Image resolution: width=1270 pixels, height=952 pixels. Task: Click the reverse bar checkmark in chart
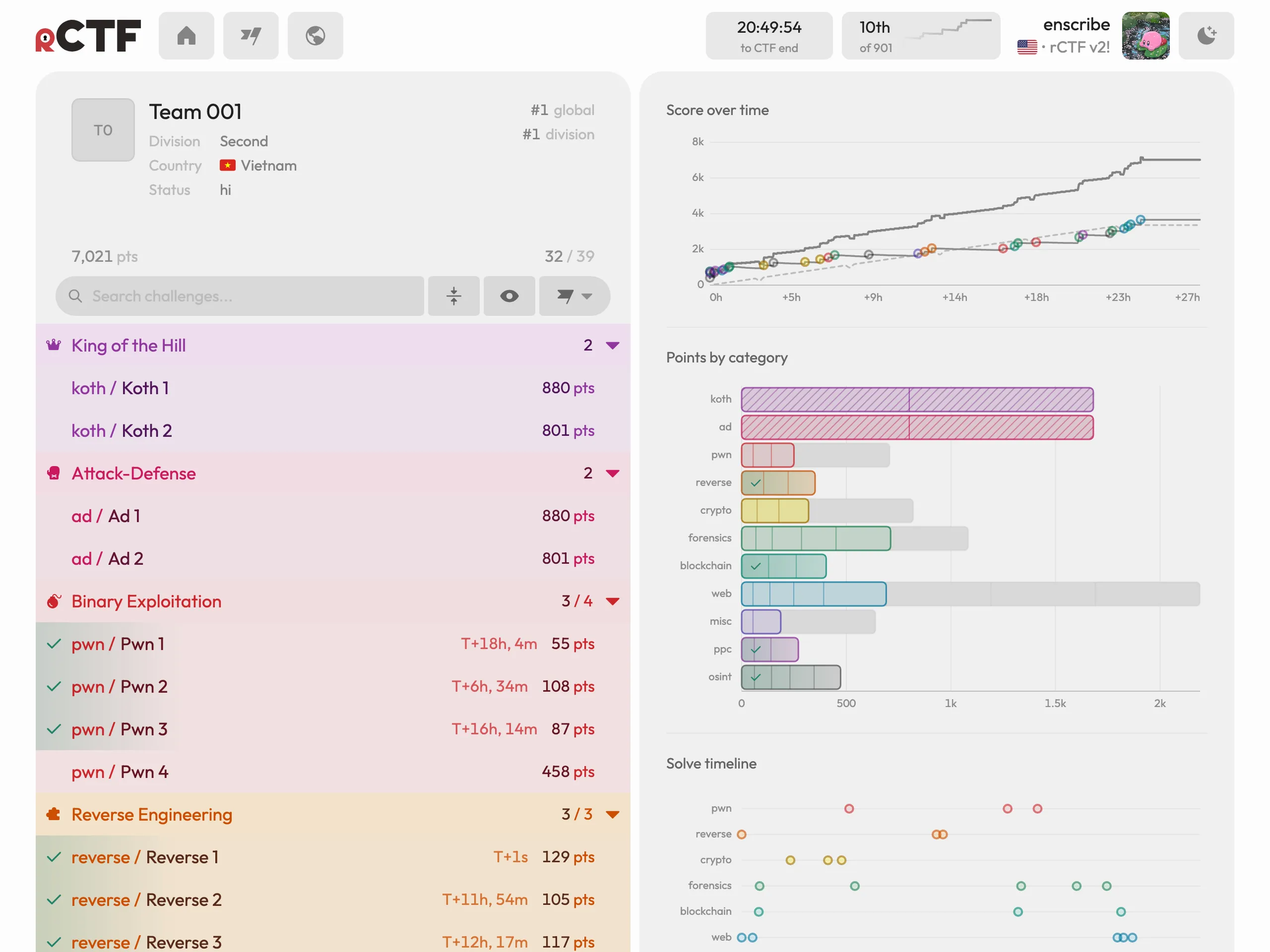pyautogui.click(x=756, y=482)
